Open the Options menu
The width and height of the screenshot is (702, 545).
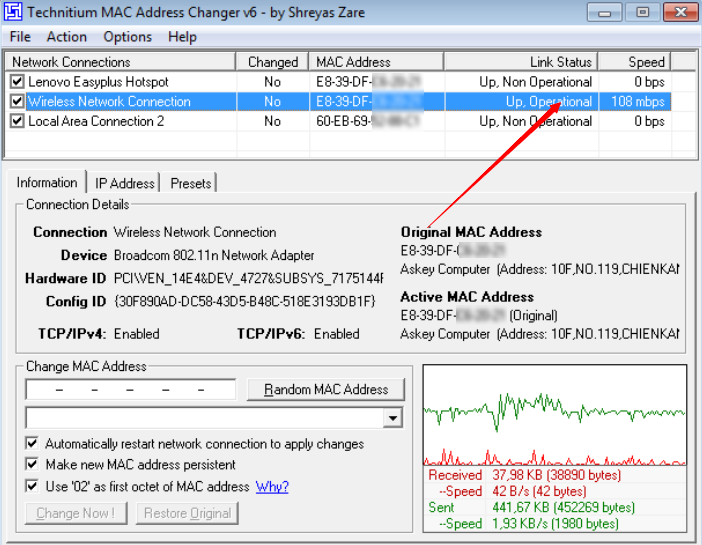point(128,37)
